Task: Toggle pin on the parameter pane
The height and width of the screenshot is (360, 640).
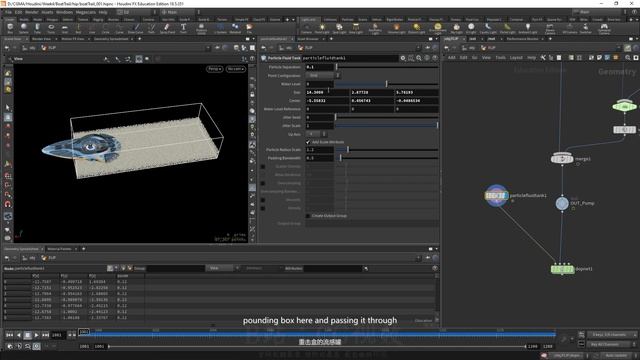Action: point(427,48)
